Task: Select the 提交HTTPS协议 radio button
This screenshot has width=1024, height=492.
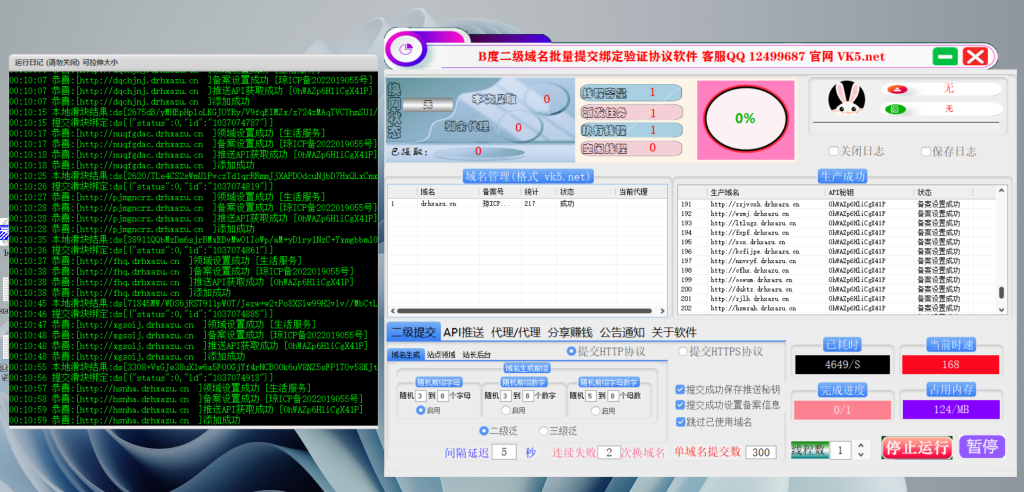Action: pyautogui.click(x=685, y=352)
